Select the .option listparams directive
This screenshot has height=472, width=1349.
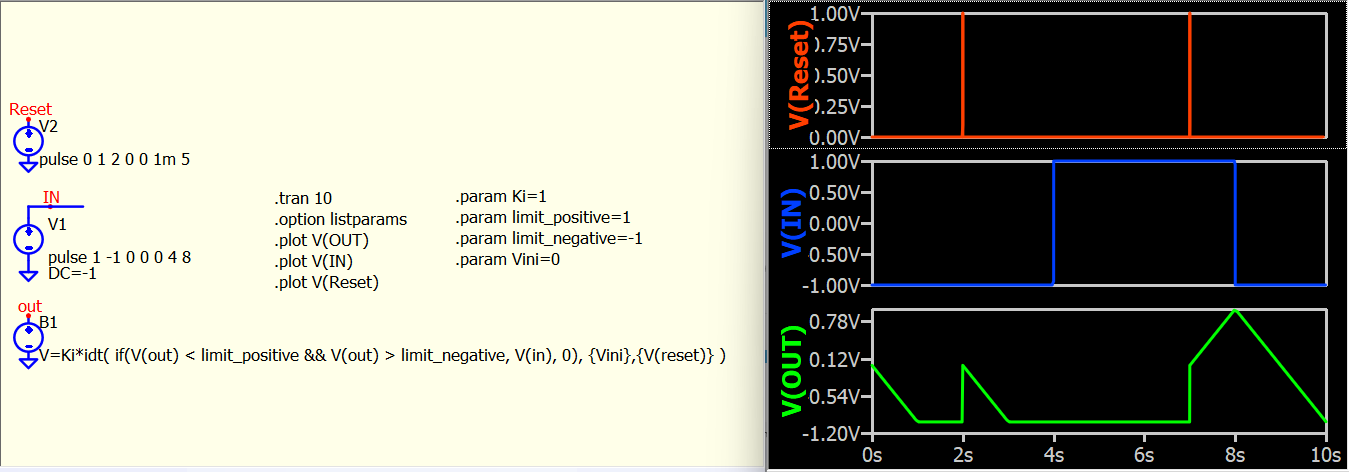click(x=341, y=219)
